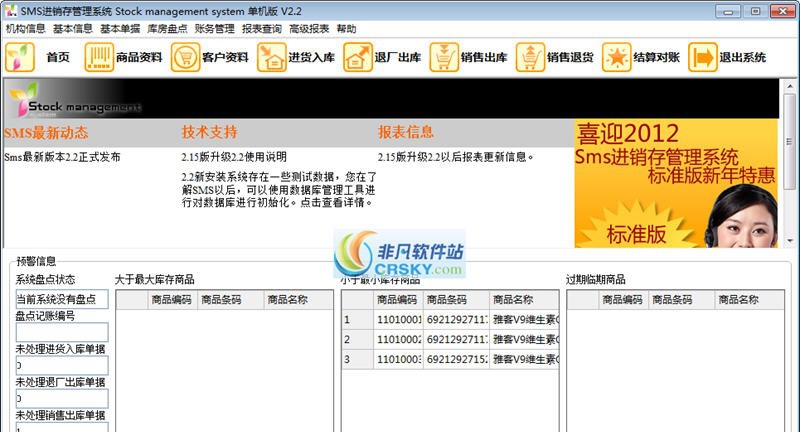
Task: Click the 未处理退厂出库单据 count field
Action: click(x=62, y=398)
